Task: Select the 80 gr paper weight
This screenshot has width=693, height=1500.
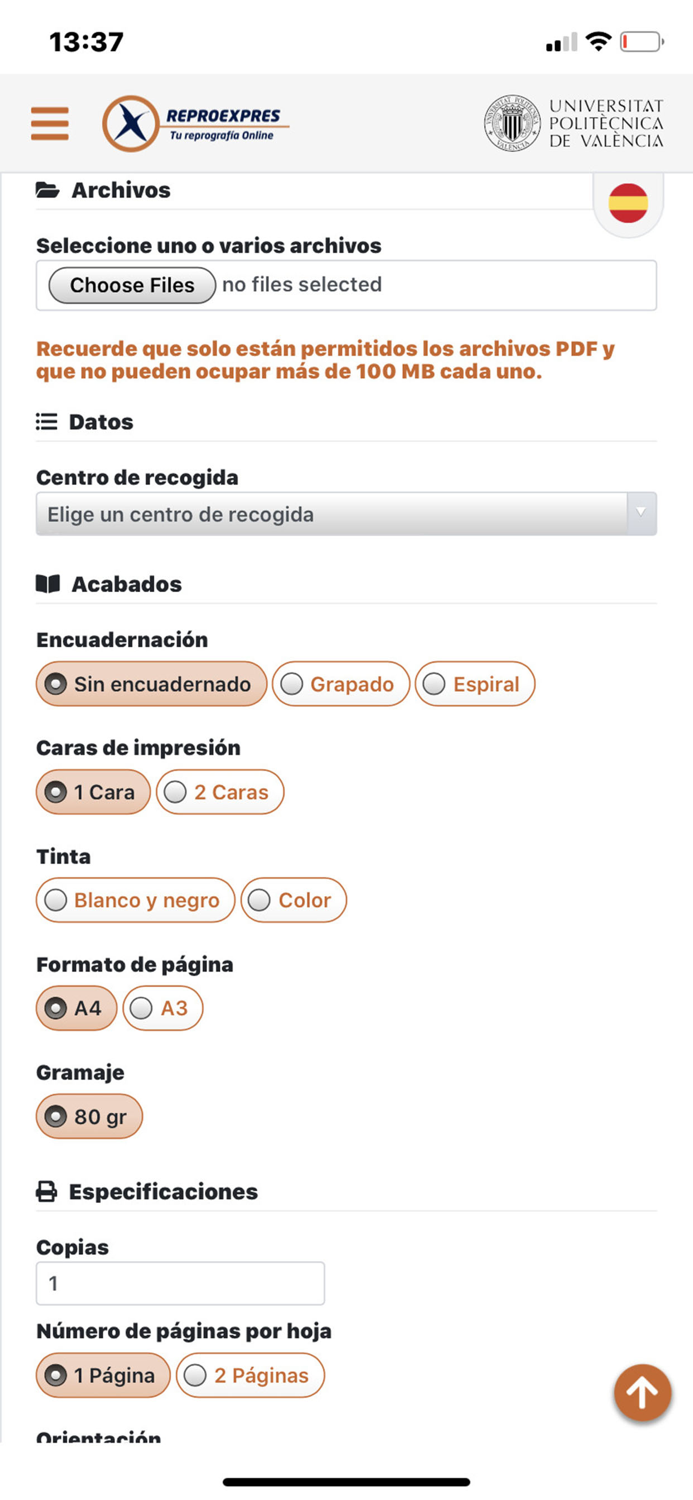Action: (x=89, y=1116)
